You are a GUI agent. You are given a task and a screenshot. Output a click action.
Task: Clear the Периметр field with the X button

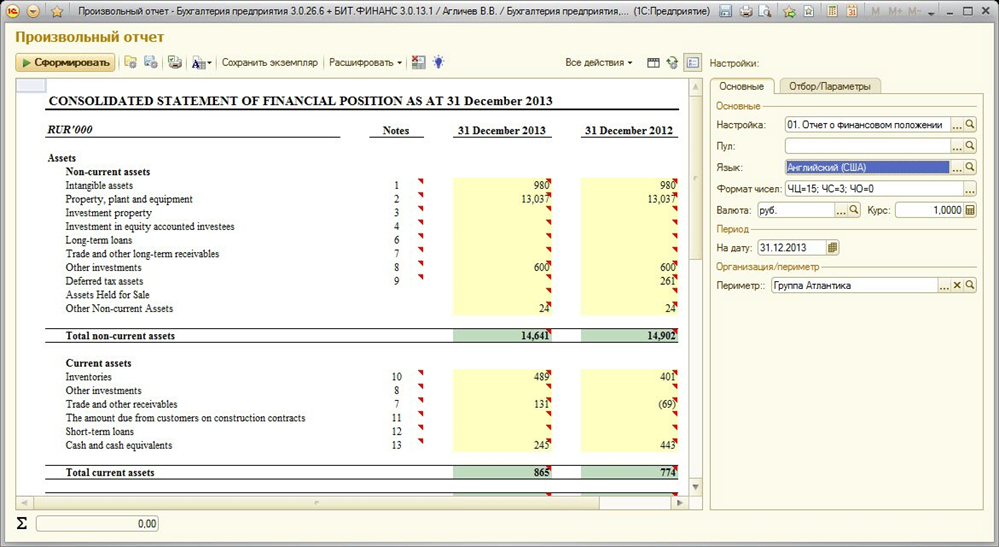[x=956, y=285]
